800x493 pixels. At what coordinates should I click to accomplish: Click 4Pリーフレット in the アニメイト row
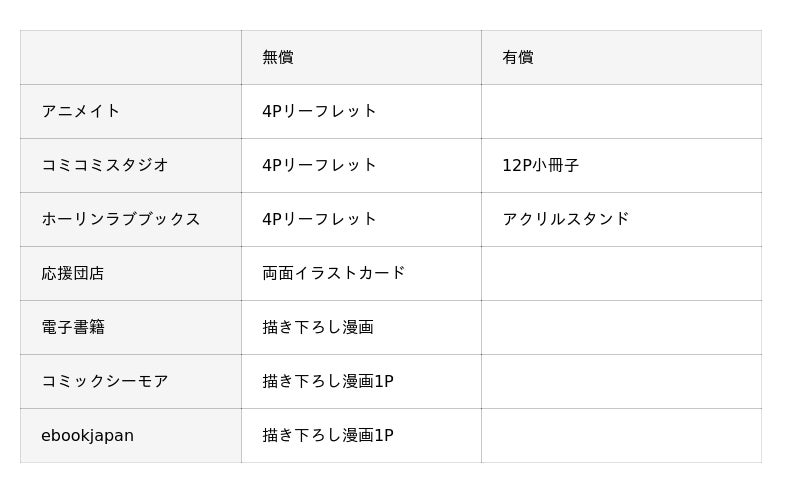coord(320,111)
